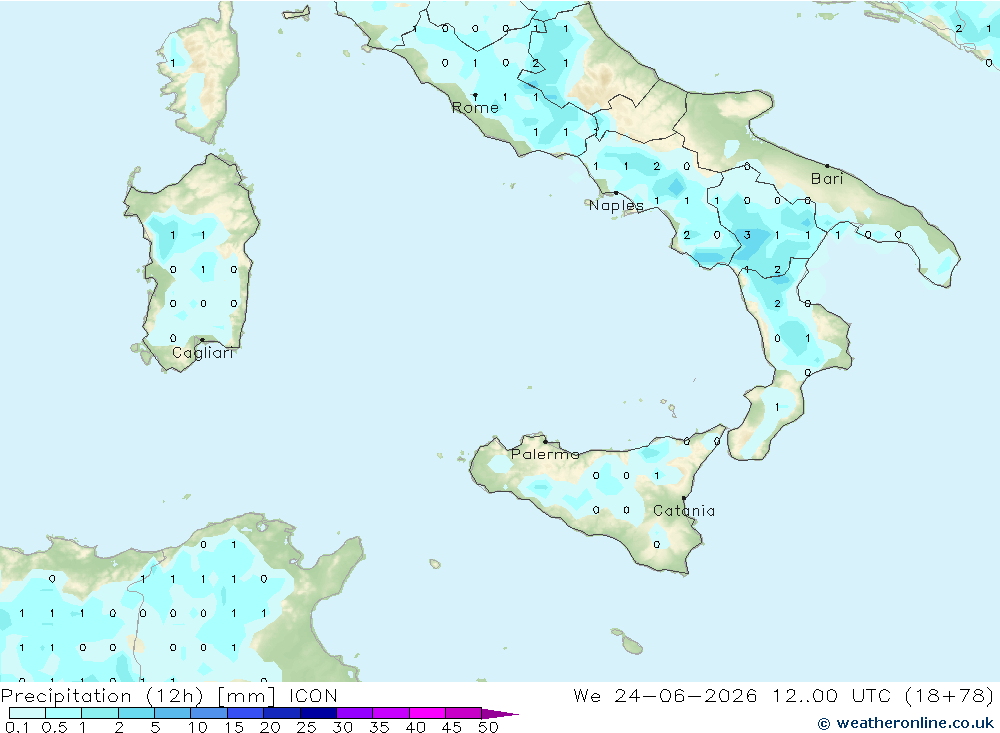
Task: Click the Catania city label
Action: pyautogui.click(x=684, y=510)
